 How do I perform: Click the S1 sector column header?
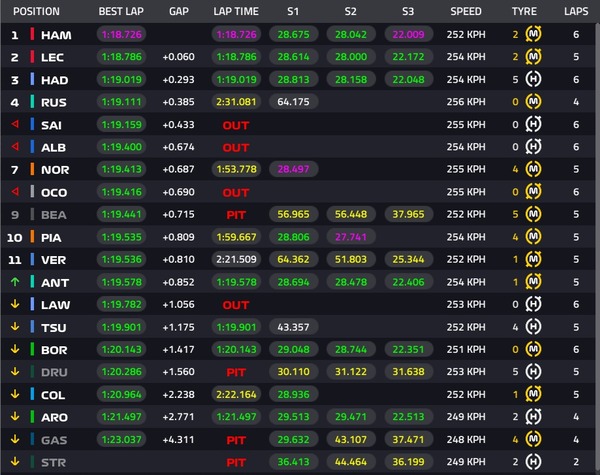pos(292,12)
